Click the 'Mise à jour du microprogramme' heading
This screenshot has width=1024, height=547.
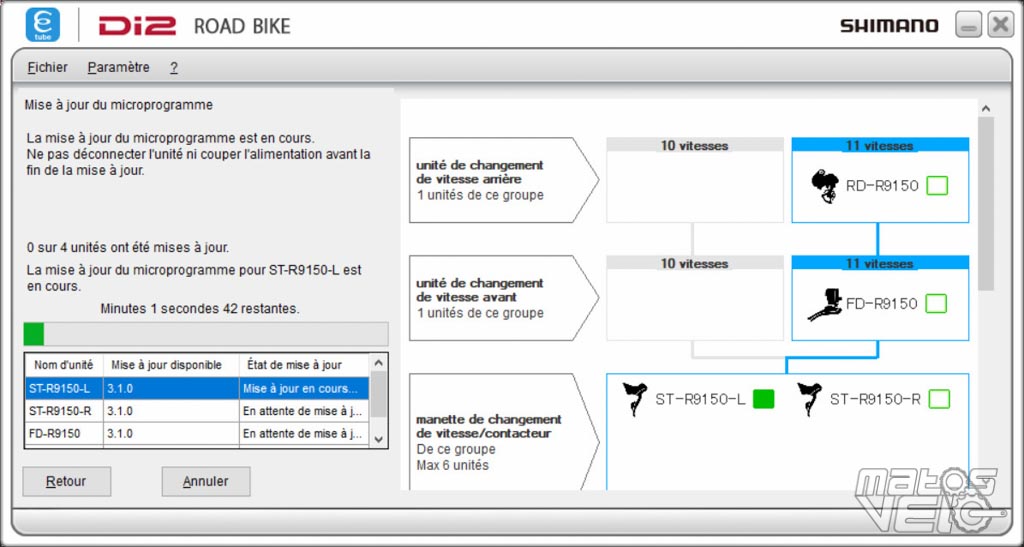pyautogui.click(x=119, y=104)
